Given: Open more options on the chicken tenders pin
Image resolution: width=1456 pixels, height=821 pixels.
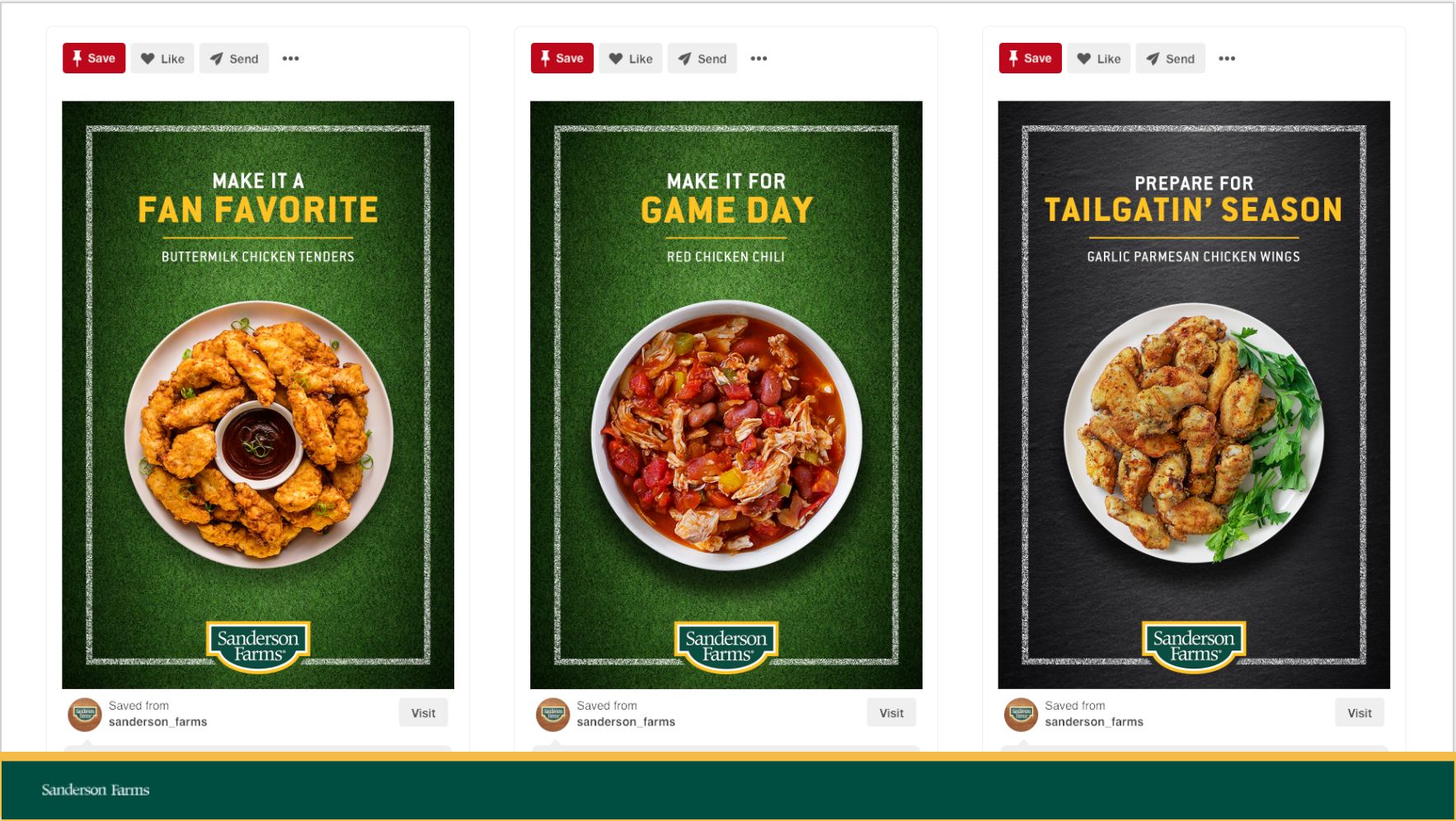Looking at the screenshot, I should pyautogui.click(x=291, y=59).
